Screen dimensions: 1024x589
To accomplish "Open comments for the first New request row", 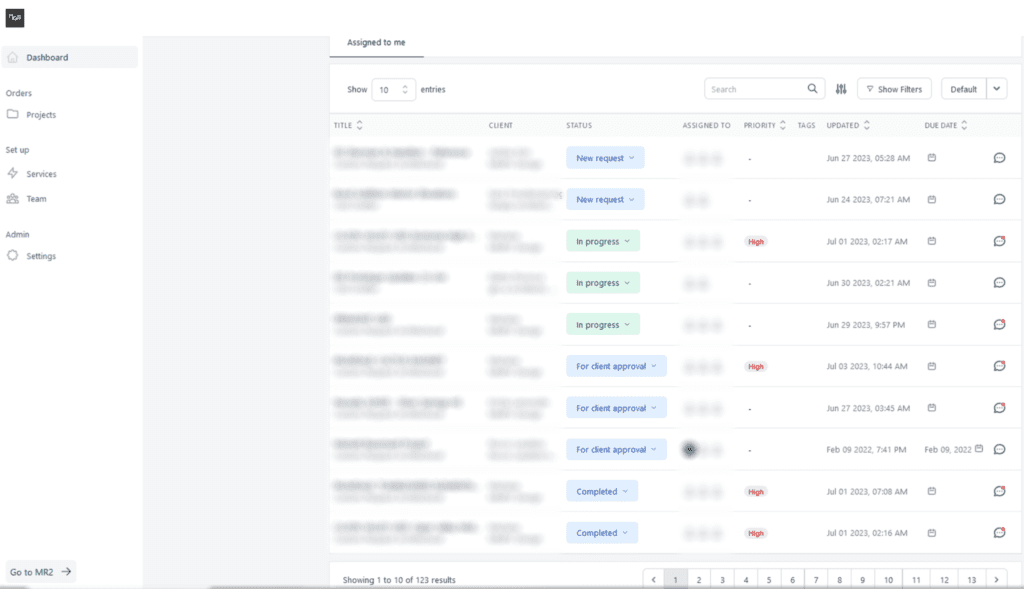I will pyautogui.click(x=998, y=158).
